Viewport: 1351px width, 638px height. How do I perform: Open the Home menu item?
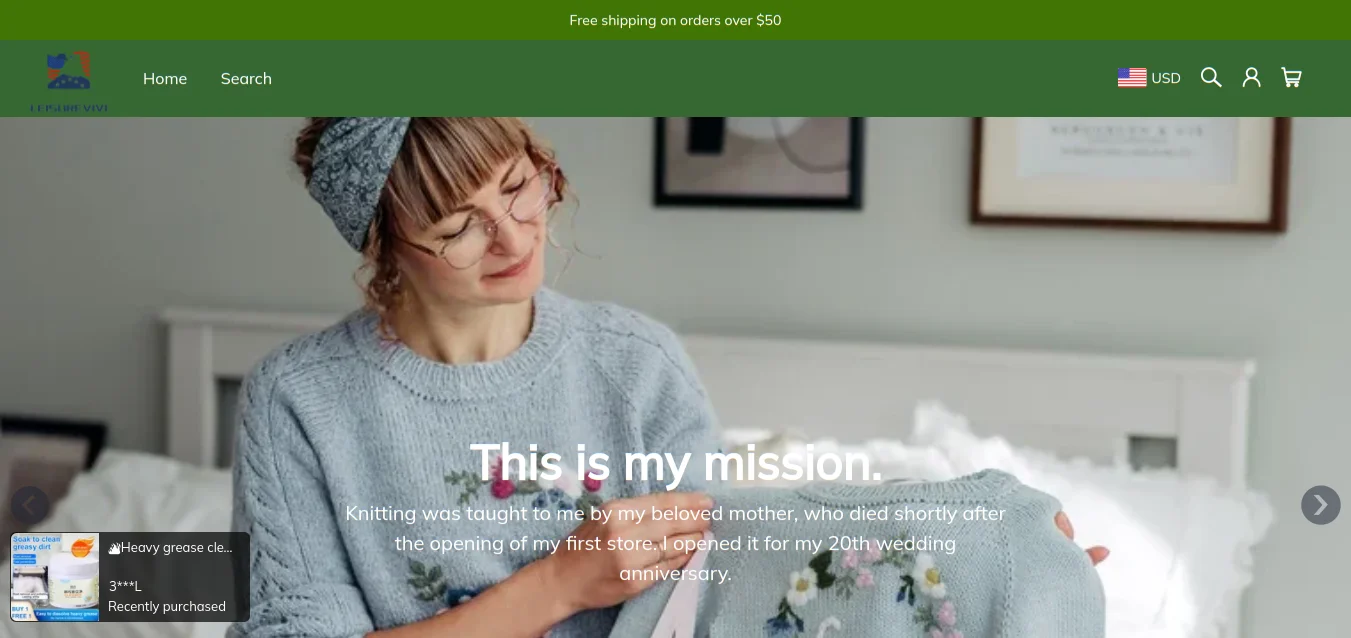pos(165,79)
